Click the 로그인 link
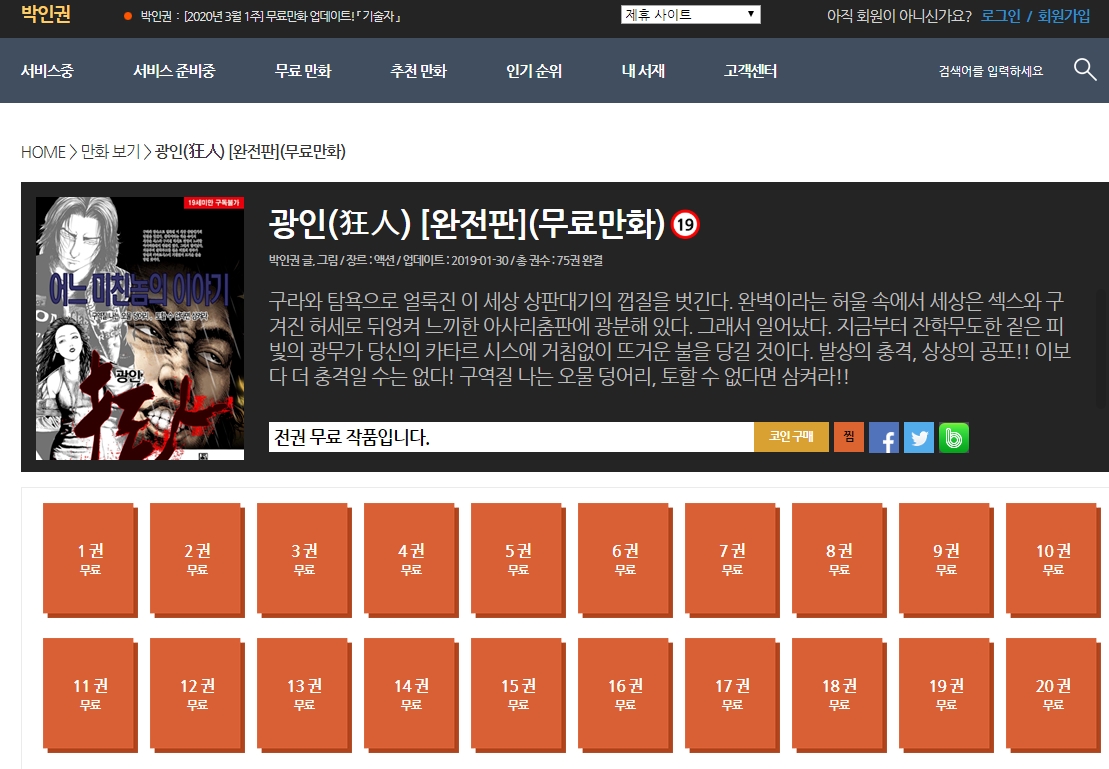 point(1000,16)
